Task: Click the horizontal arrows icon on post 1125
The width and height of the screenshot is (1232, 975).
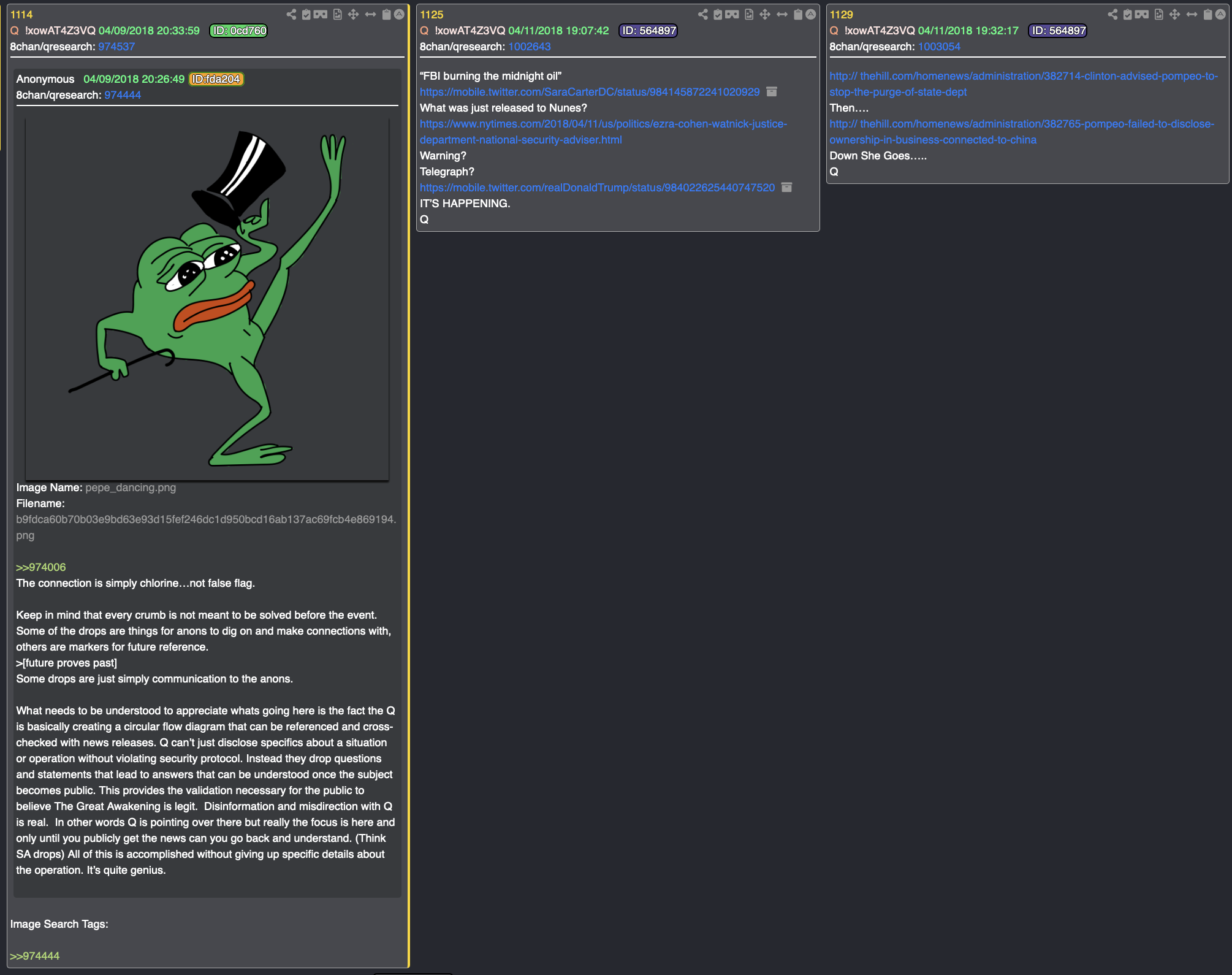Action: 781,14
